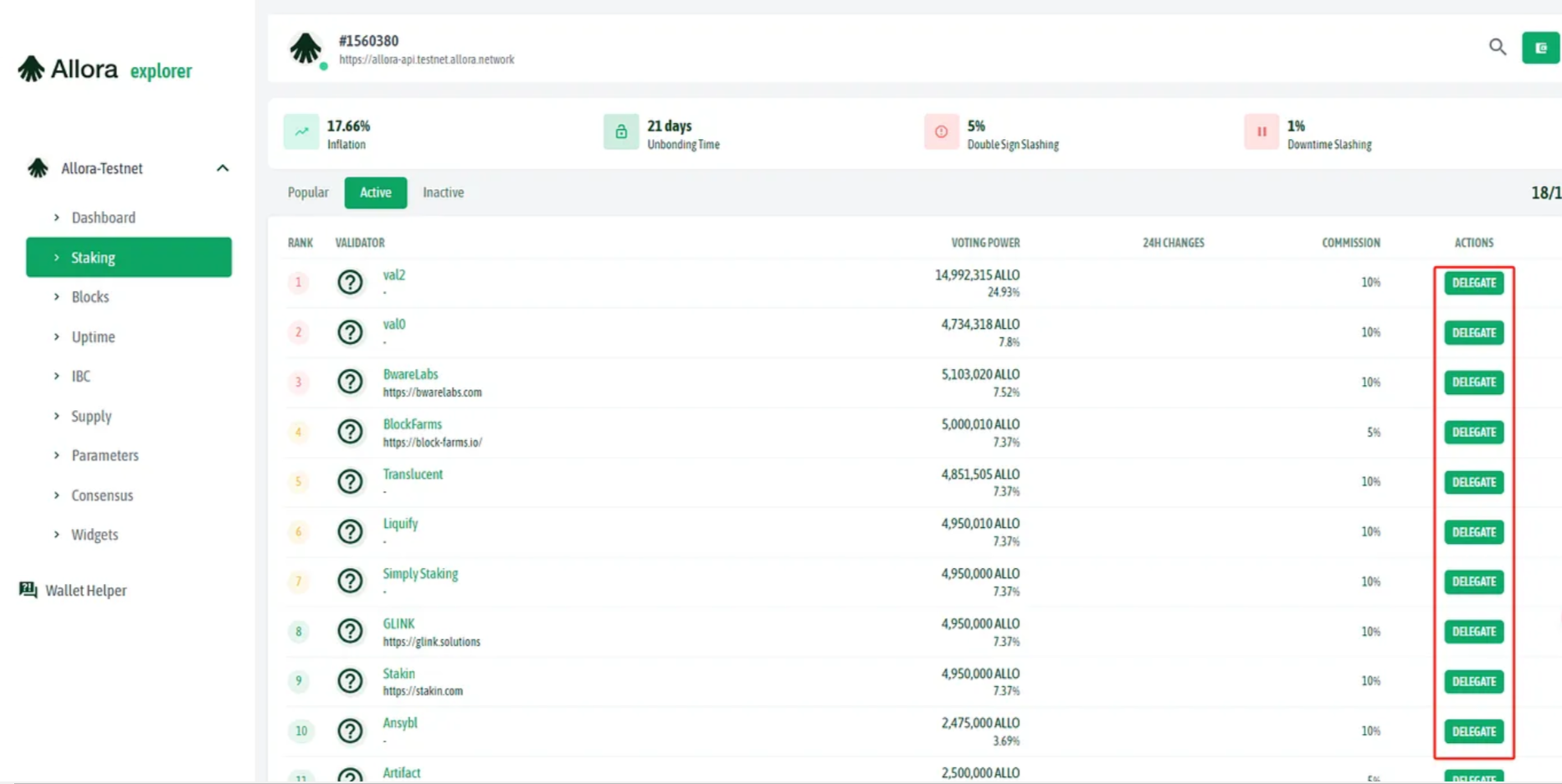Switch to the Popular validators tab
This screenshot has height=784, width=1562.
pyautogui.click(x=308, y=192)
